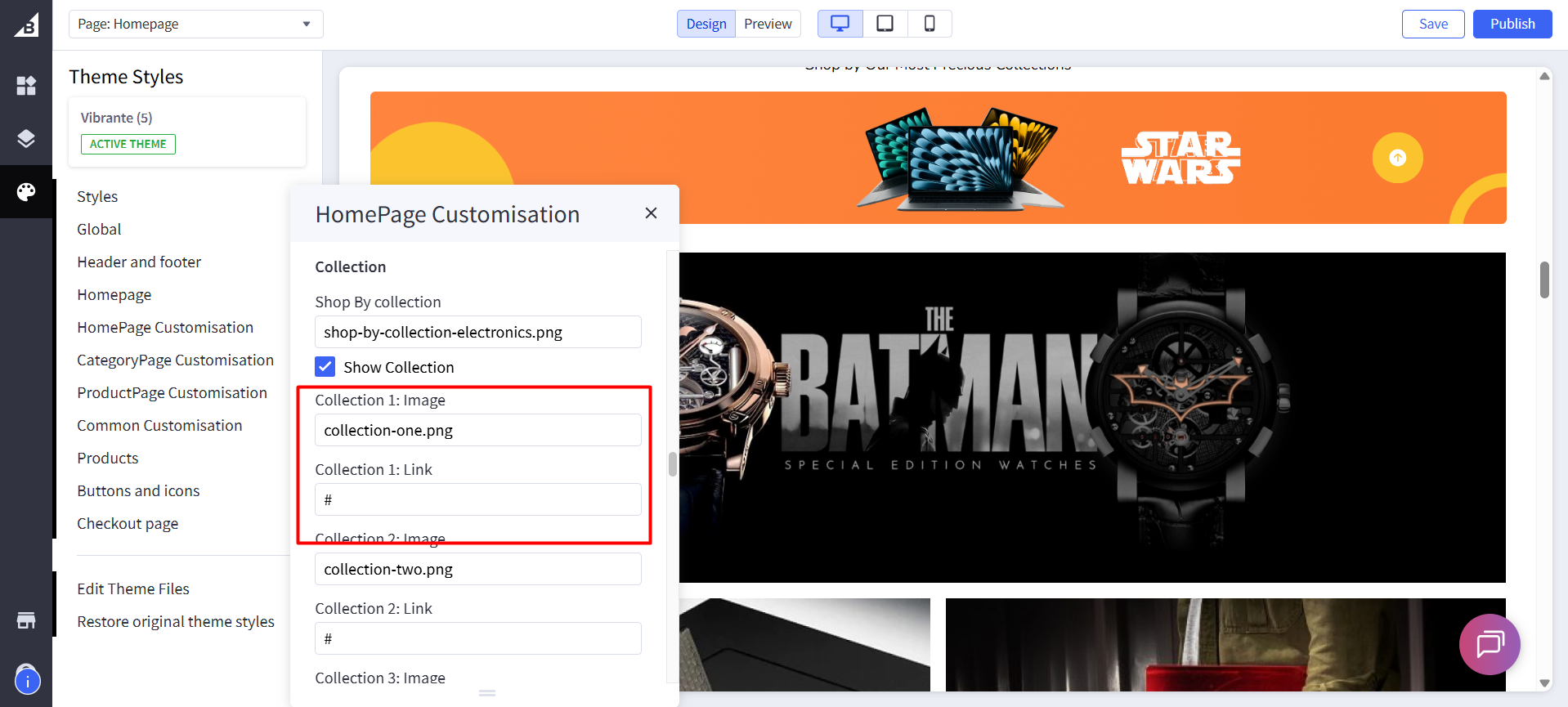Click the Collection 2: Link field
Viewport: 1568px width, 707px height.
[x=478, y=638]
